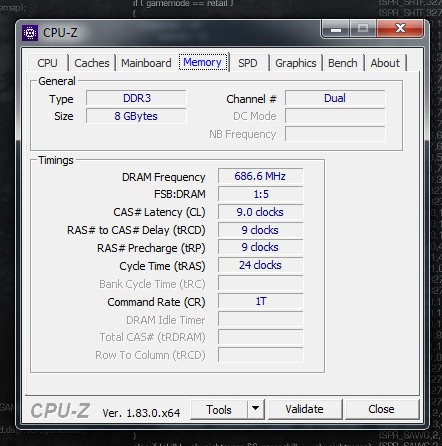Click the Cycle Time (tRAS) label
Screen dimensions: 442x446
(x=162, y=266)
